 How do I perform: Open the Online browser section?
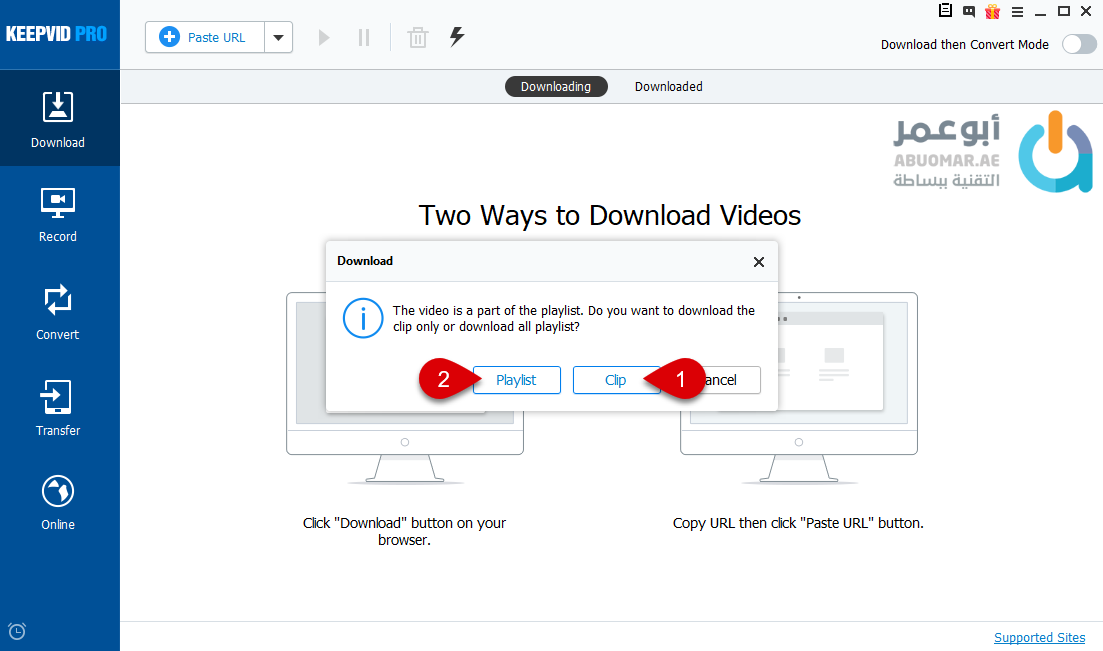tap(58, 503)
